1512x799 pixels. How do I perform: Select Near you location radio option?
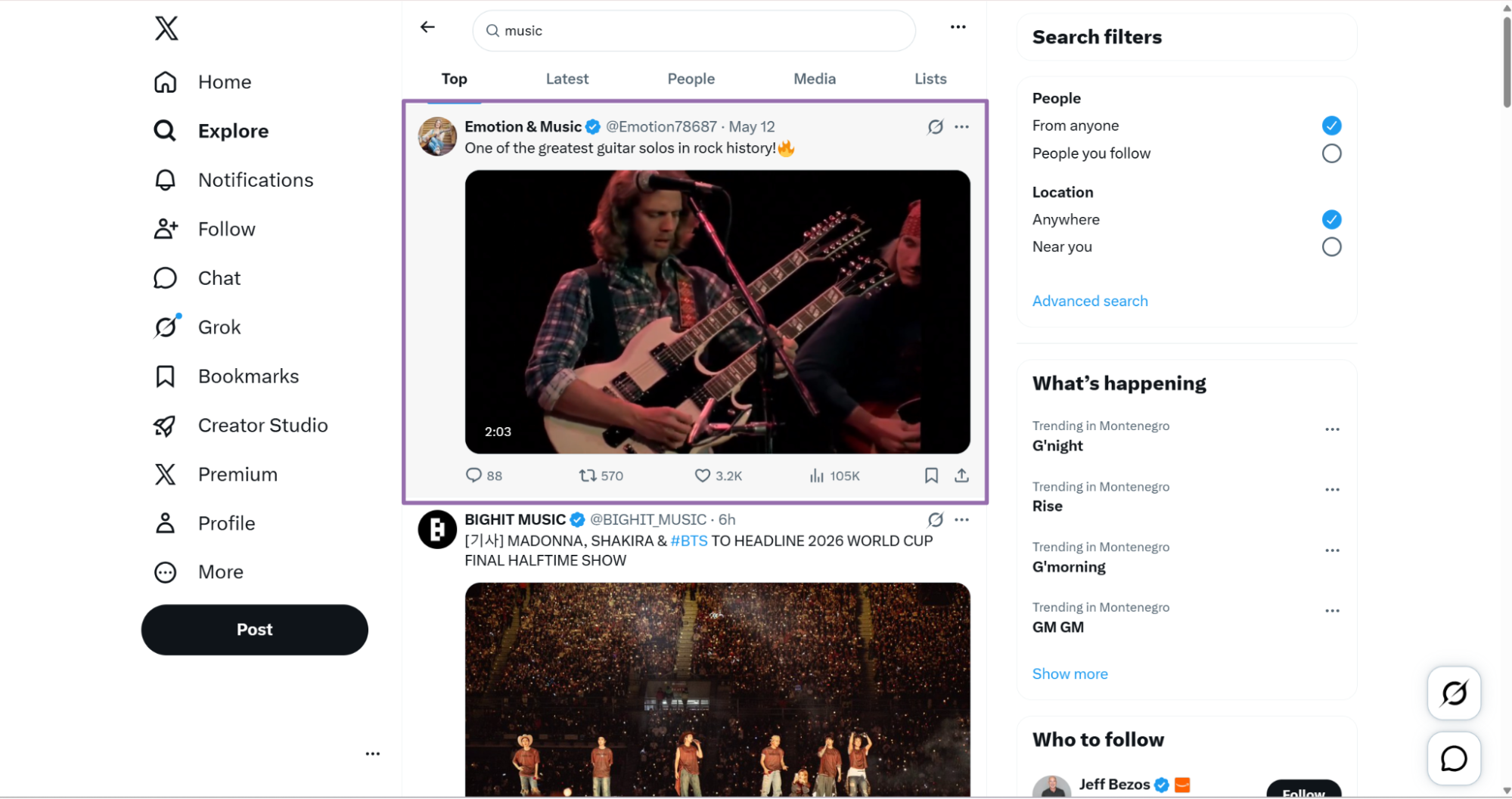(1331, 247)
